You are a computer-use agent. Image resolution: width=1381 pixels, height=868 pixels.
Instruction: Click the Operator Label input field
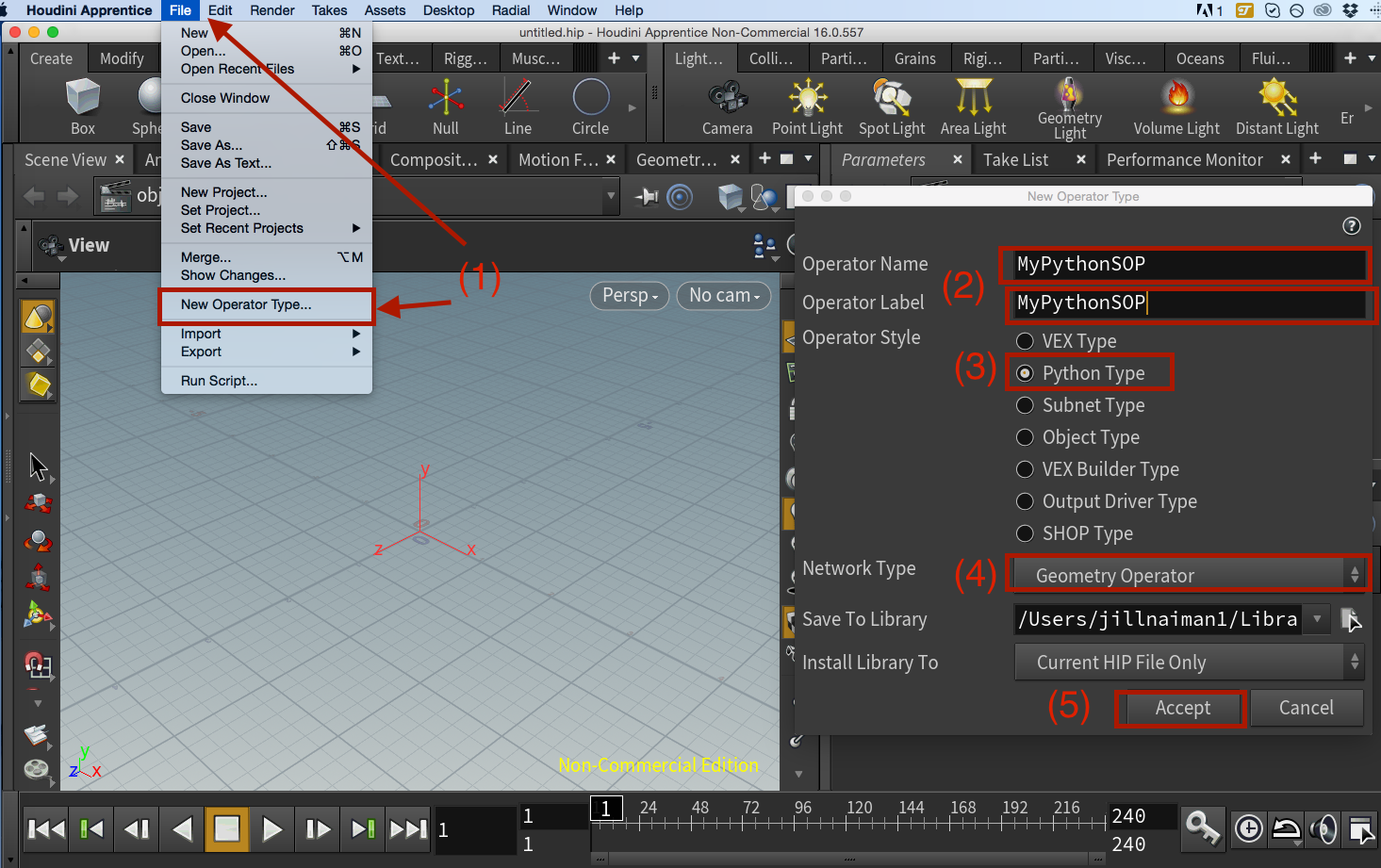pyautogui.click(x=1189, y=303)
